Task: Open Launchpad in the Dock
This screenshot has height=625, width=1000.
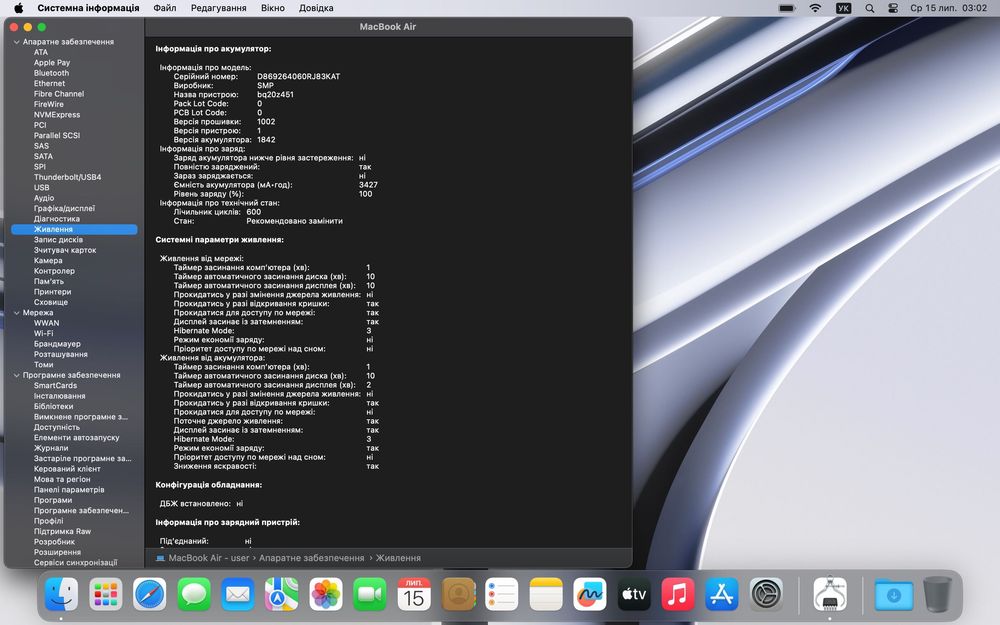Action: pos(105,594)
